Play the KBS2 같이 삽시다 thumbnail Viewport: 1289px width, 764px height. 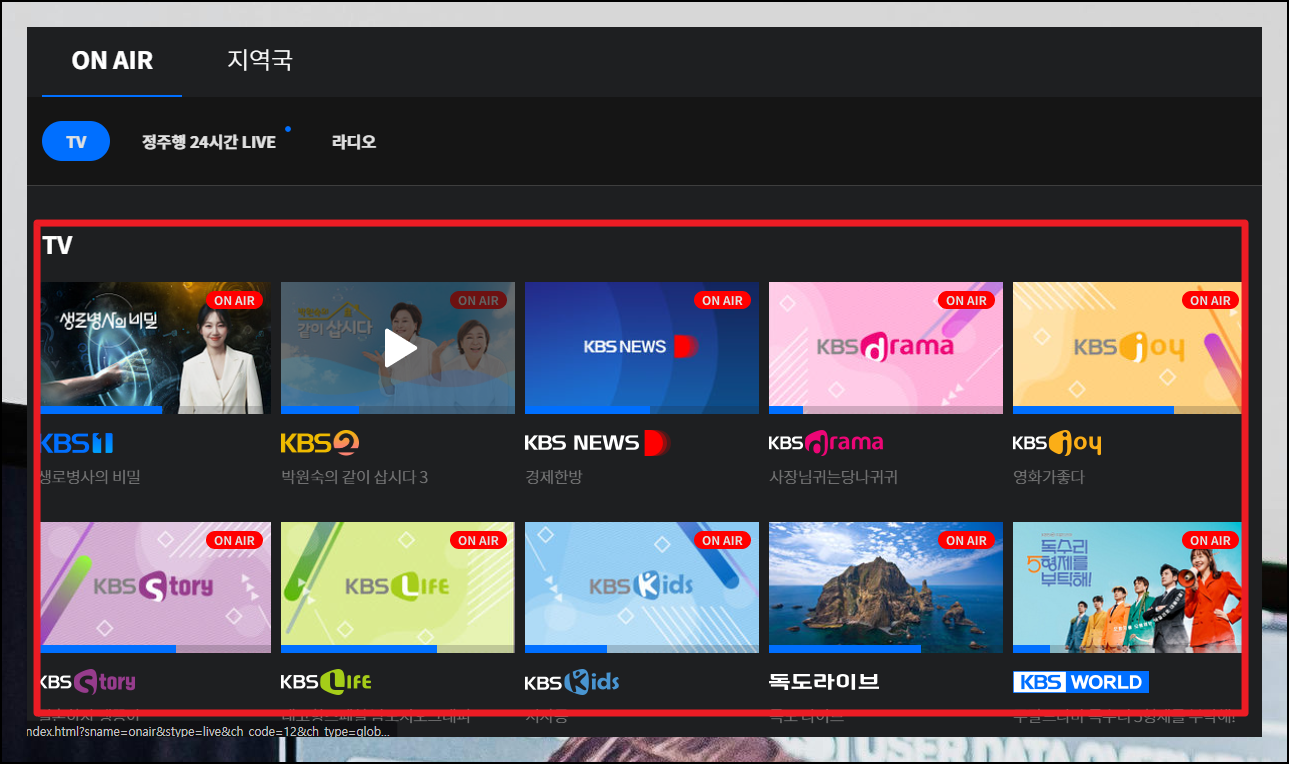(x=398, y=347)
